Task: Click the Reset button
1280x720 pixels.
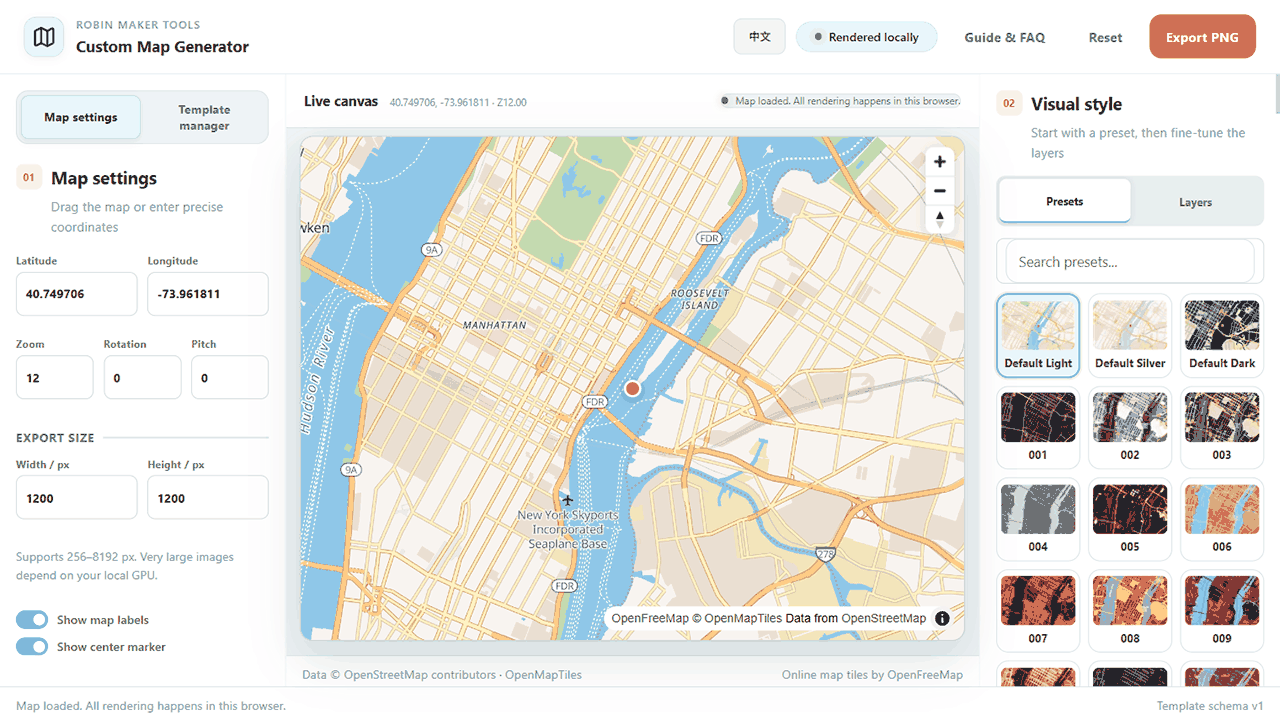Action: pos(1105,38)
